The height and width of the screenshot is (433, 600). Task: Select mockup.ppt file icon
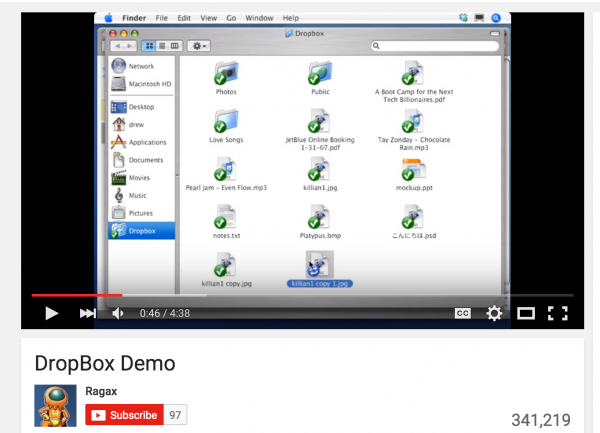pyautogui.click(x=414, y=168)
